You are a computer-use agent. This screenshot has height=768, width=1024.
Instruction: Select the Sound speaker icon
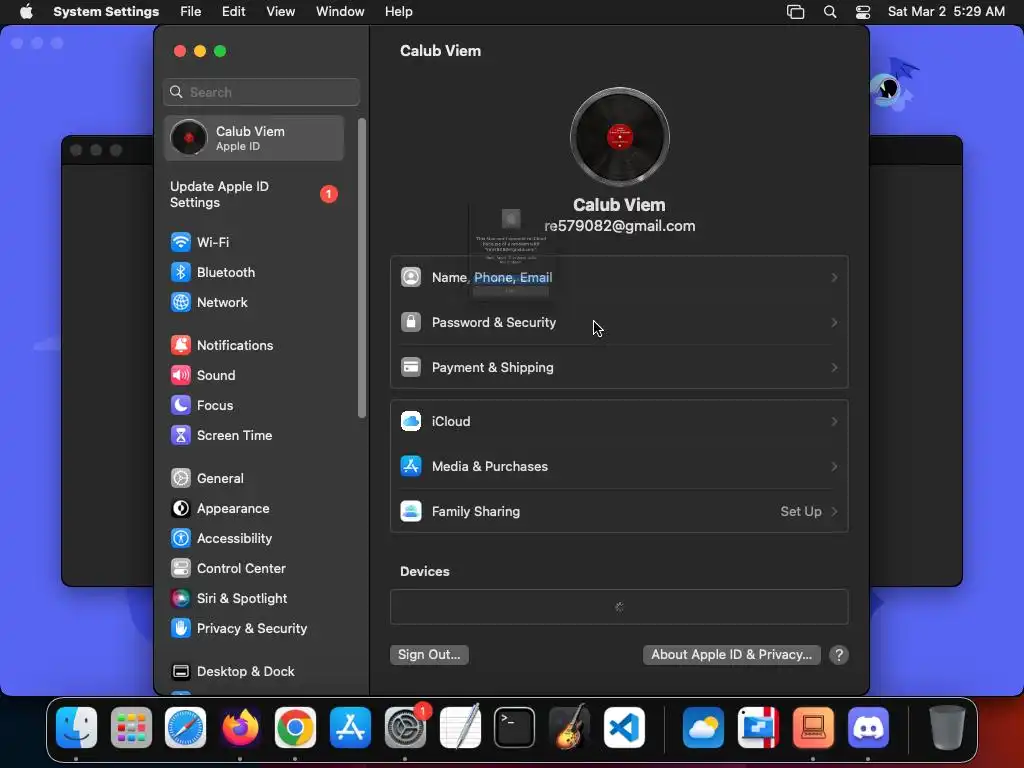click(x=180, y=376)
